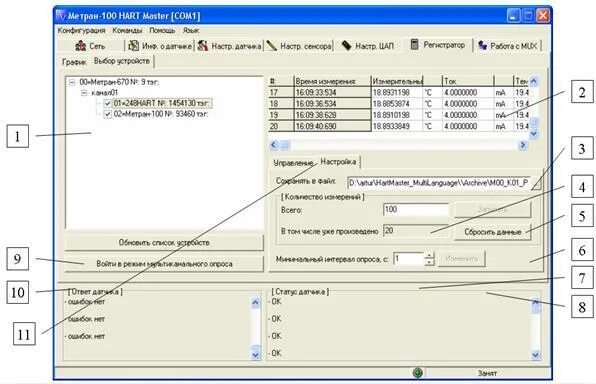Click Статус датчика scrollbar up arrow
This screenshot has height=384, width=596.
536,303
